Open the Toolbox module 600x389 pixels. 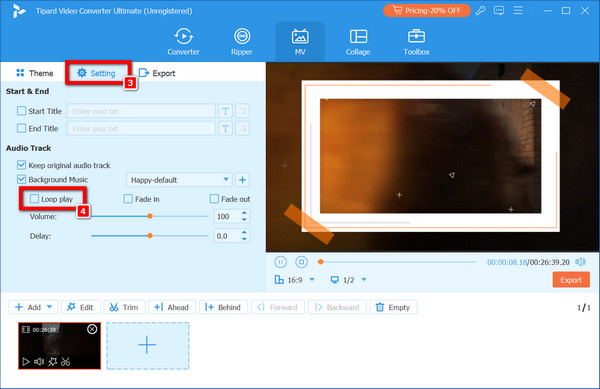pos(416,42)
